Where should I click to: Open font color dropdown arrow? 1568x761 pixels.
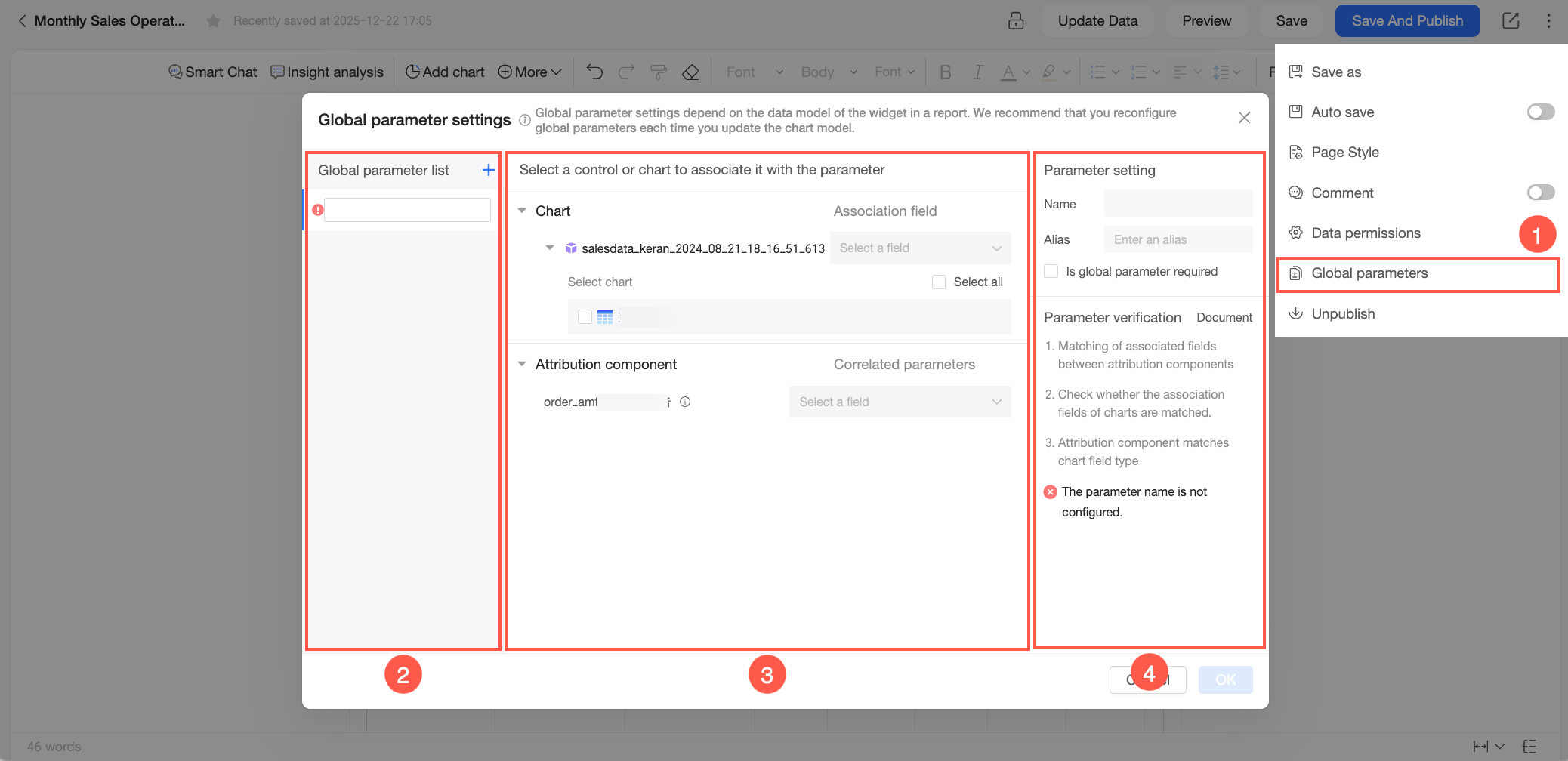point(1026,72)
